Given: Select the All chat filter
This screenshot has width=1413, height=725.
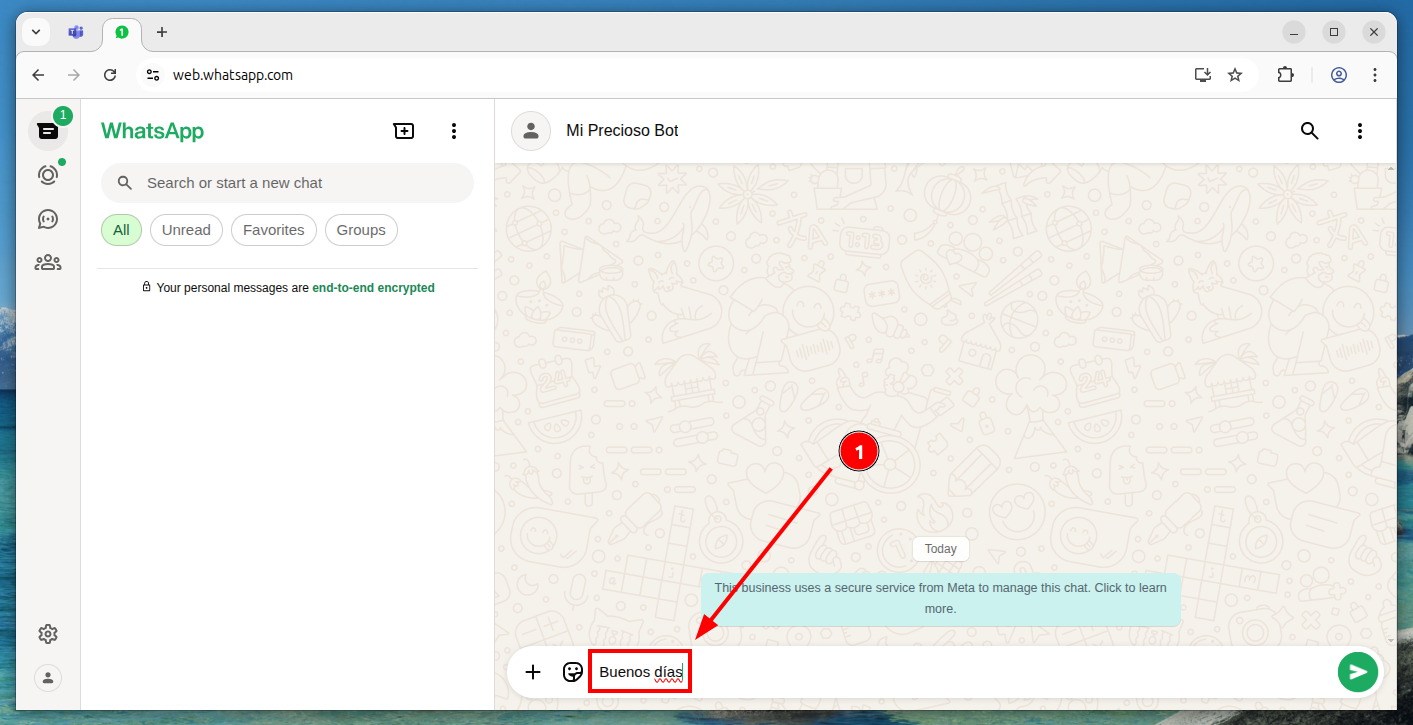Looking at the screenshot, I should pyautogui.click(x=121, y=230).
